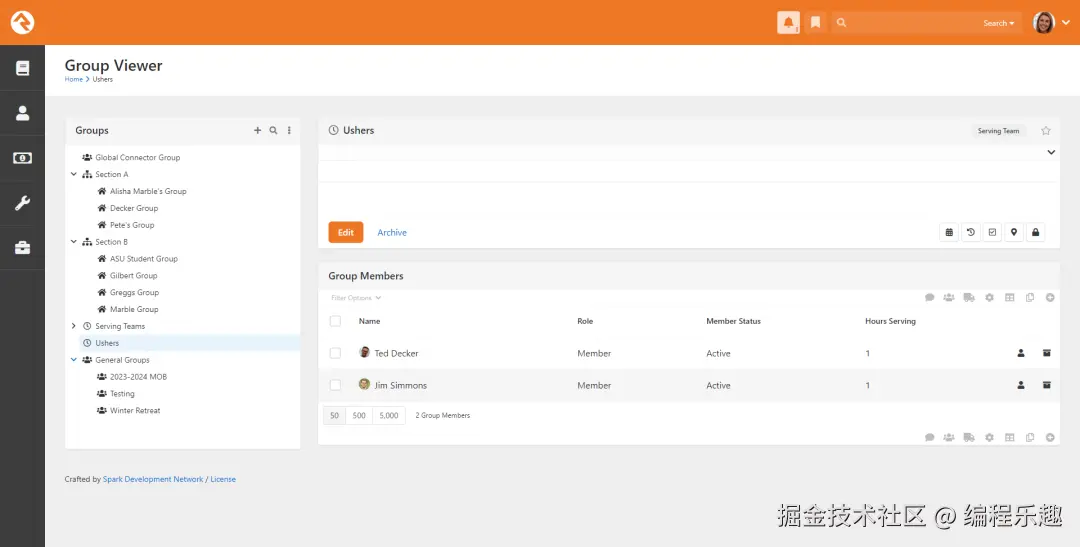This screenshot has width=1080, height=547.
Task: Set page size to 50
Action: point(335,415)
